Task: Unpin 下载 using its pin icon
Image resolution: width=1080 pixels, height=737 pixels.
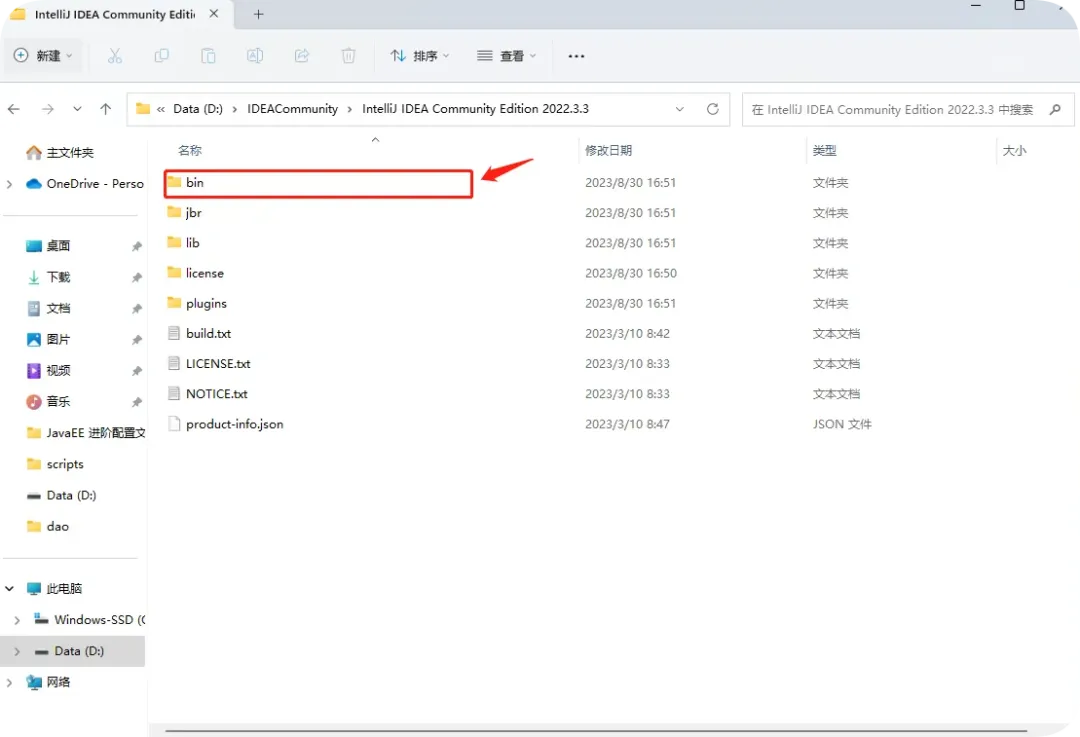Action: pyautogui.click(x=136, y=278)
